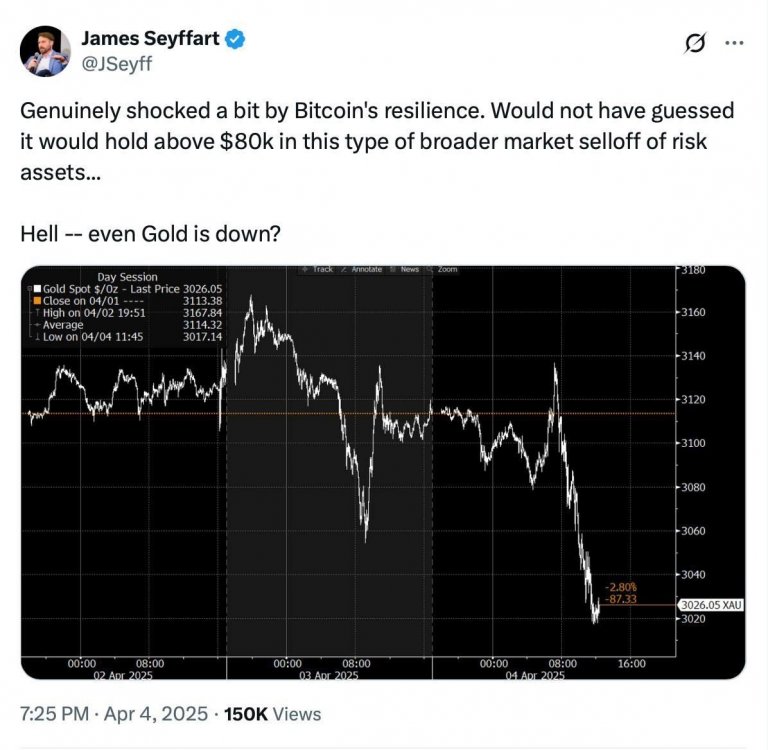Viewport: 768px width, 750px height.
Task: Click the orange Close on 04/01 swatch
Action: click(37, 299)
